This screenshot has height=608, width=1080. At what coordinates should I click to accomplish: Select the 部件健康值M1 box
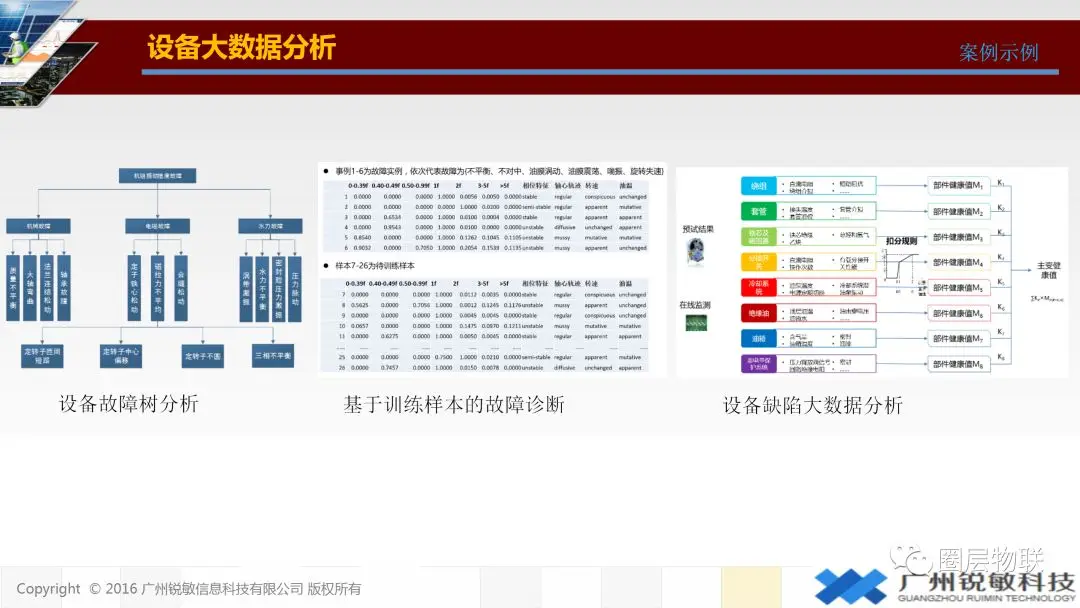point(959,185)
